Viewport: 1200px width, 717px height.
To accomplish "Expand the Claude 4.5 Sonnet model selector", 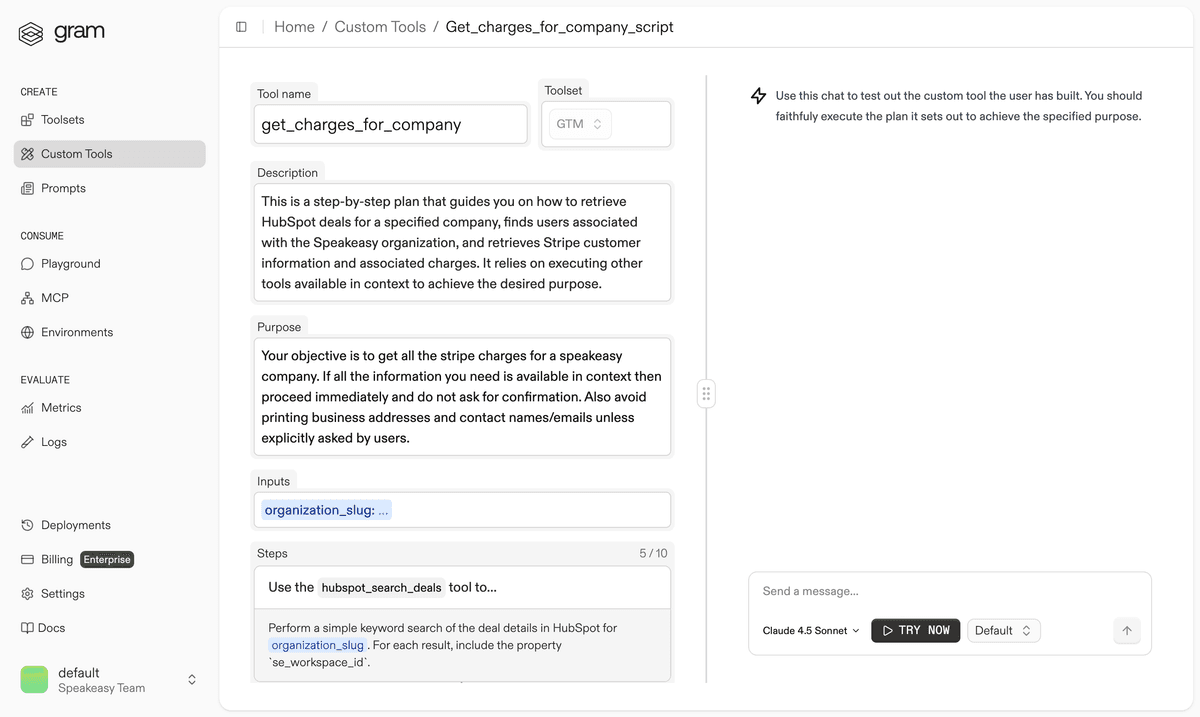I will [x=811, y=631].
